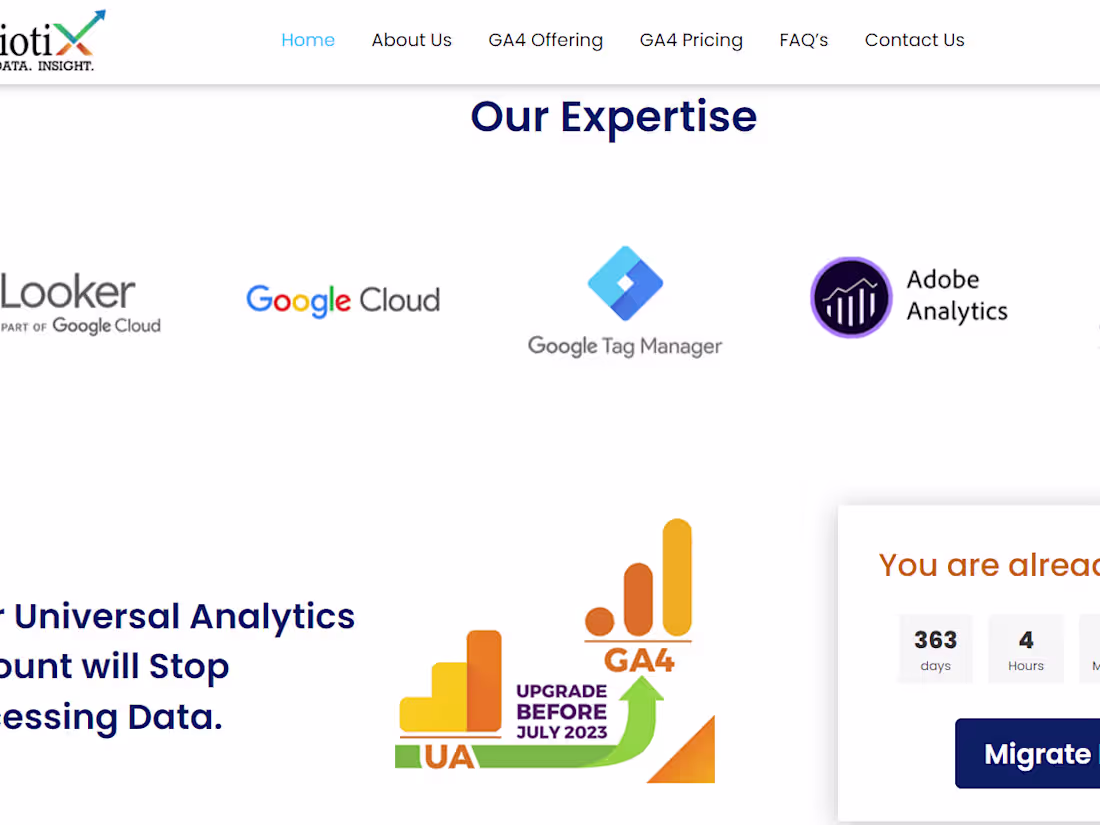The width and height of the screenshot is (1100, 825).
Task: Click the Our Expertise heading
Action: coord(613,117)
